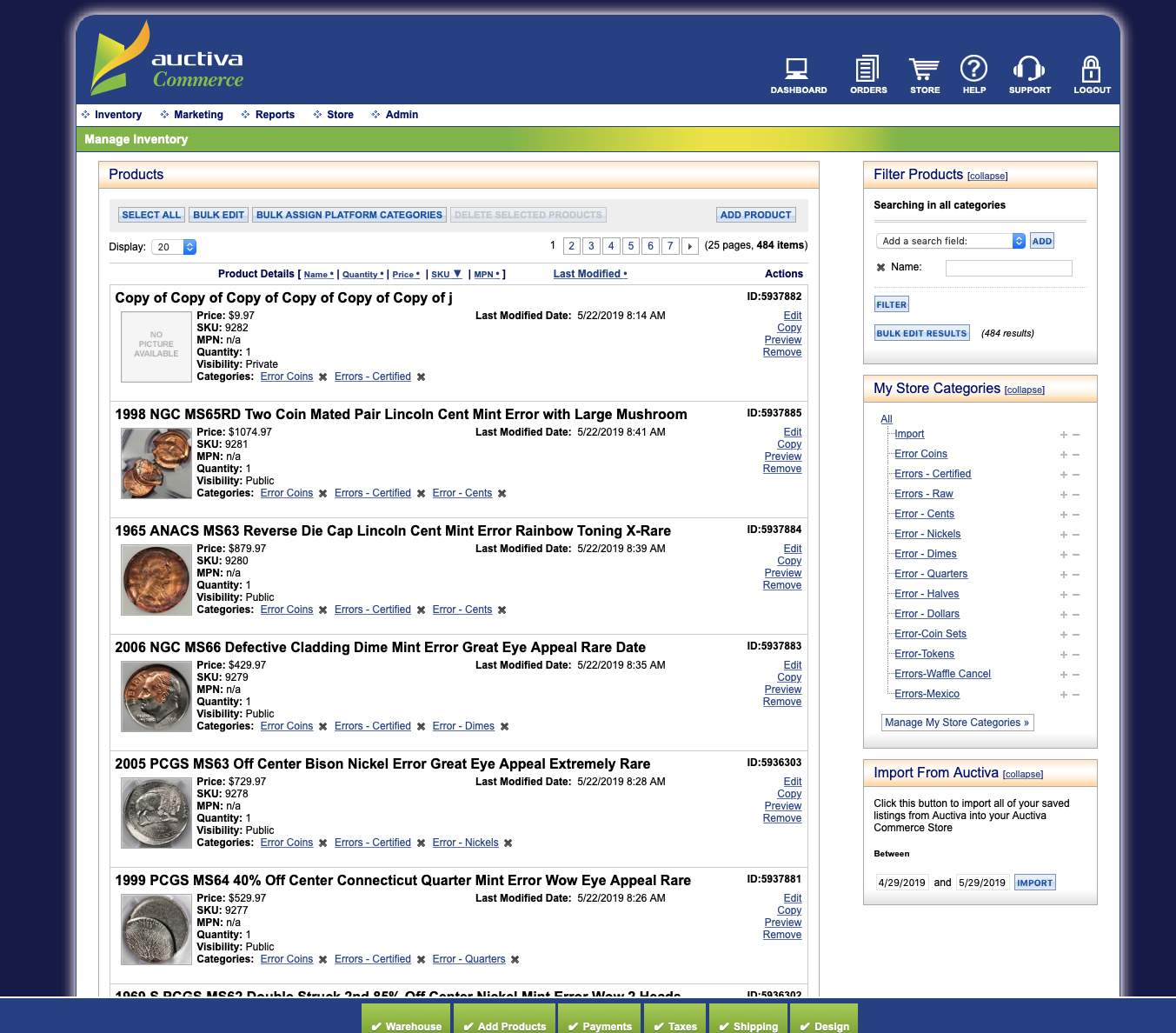Open the Reports menu
The height and width of the screenshot is (1033, 1176).
tap(275, 115)
